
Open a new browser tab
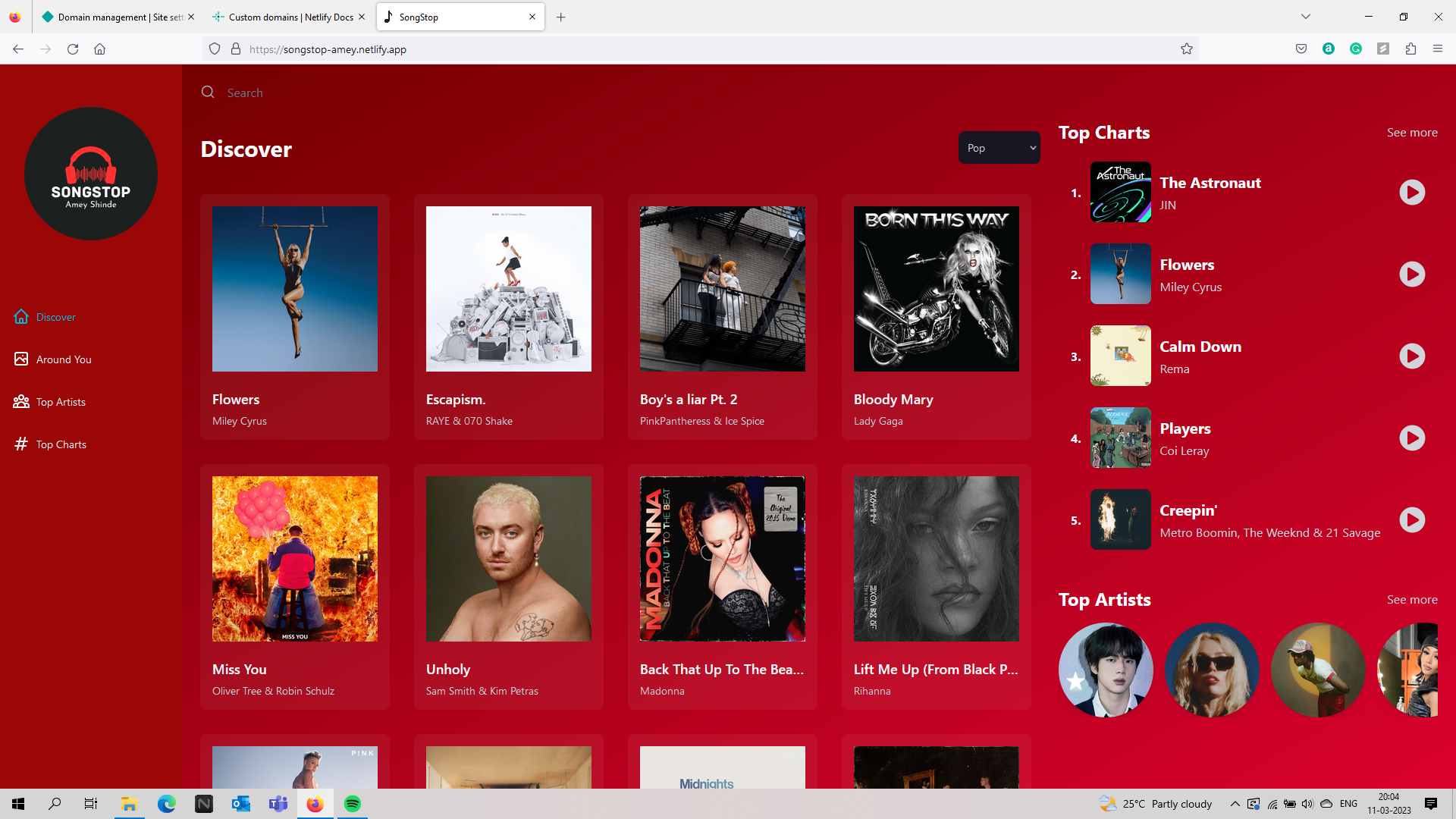click(x=561, y=17)
